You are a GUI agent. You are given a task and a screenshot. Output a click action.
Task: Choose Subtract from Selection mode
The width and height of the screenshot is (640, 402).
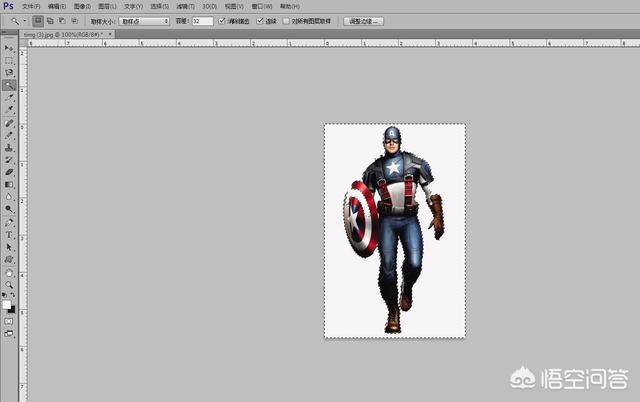point(62,21)
